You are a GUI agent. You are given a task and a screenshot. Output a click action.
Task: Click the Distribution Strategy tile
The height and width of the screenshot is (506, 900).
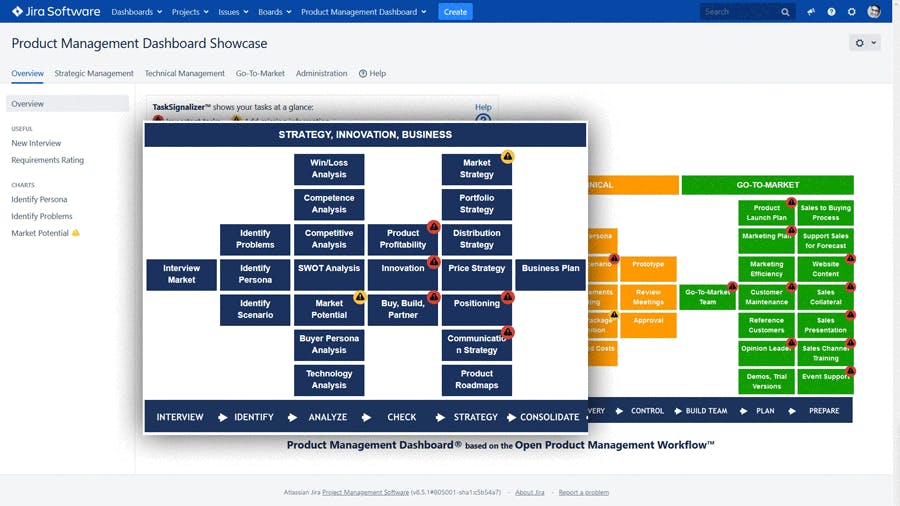point(476,239)
